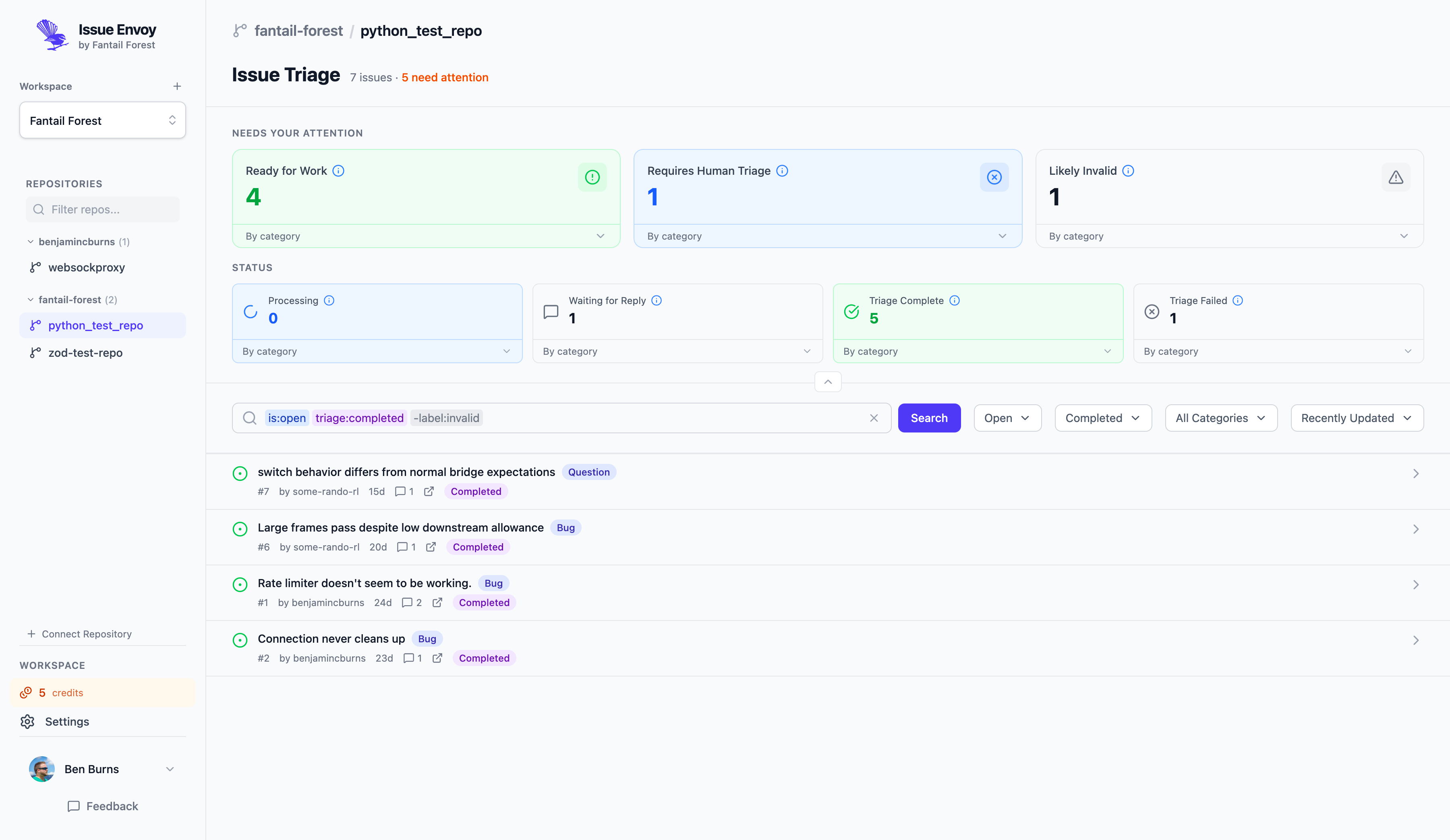Open issue Large frames pass despite low downstream allowance
The width and height of the screenshot is (1450, 840).
(x=400, y=528)
